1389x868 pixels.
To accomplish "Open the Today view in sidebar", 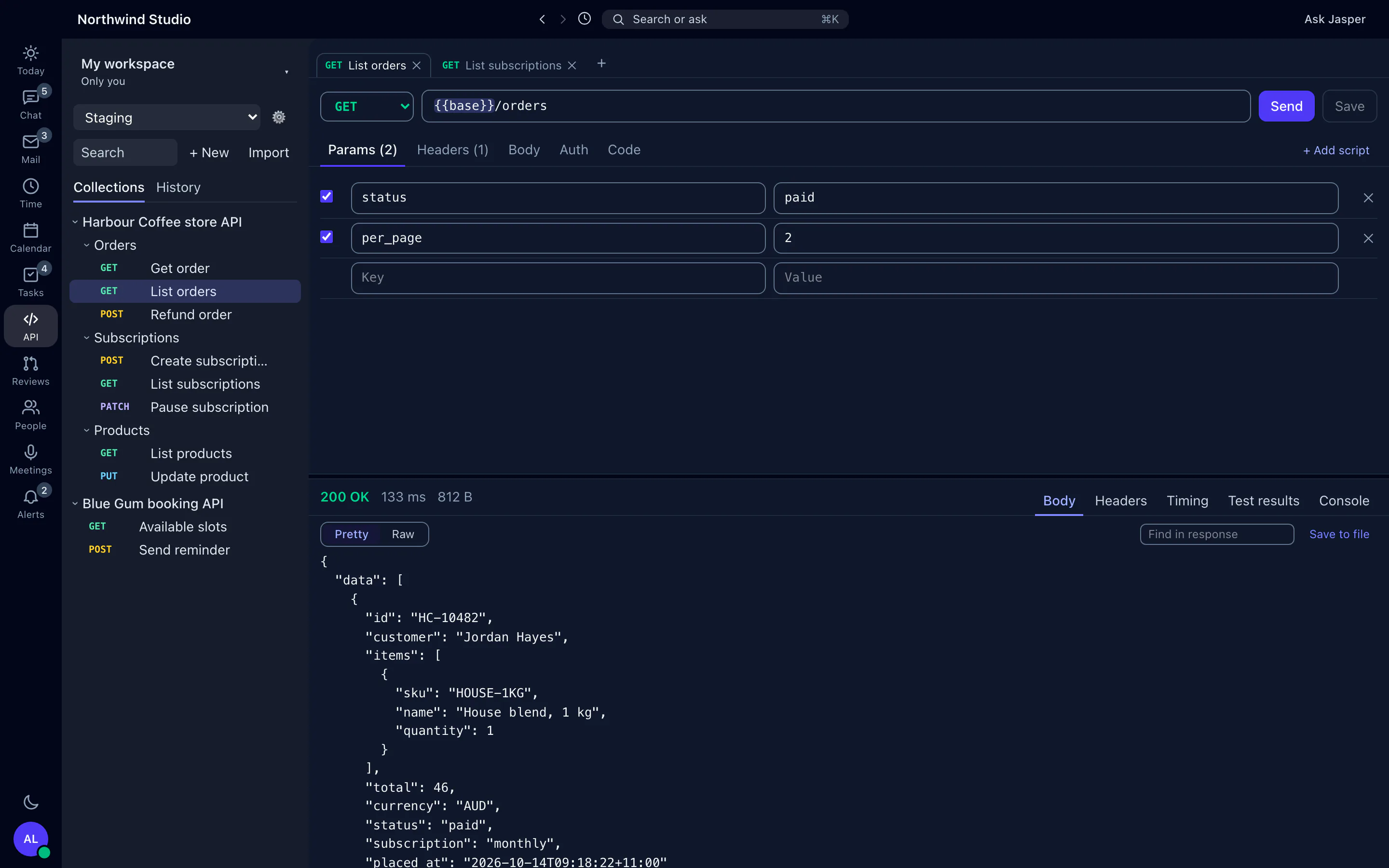I will [x=30, y=60].
